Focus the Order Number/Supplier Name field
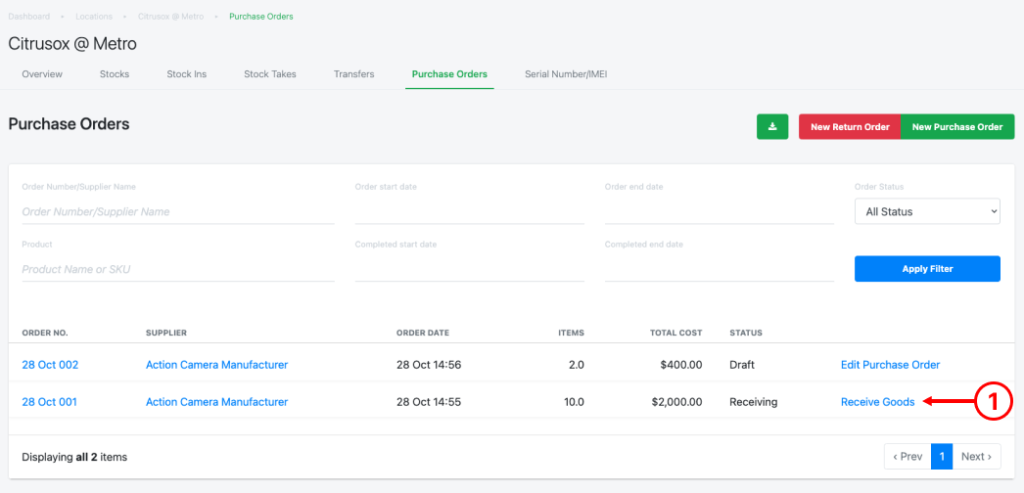Image resolution: width=1024 pixels, height=493 pixels. [x=177, y=212]
